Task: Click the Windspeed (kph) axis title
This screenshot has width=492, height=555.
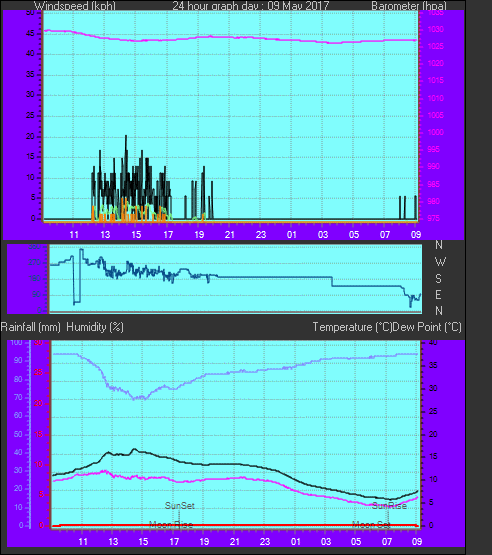Action: tap(75, 6)
